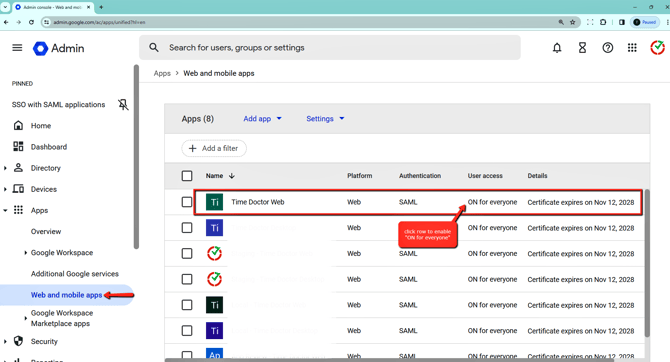Unpin SSO with SAML applications

tap(123, 104)
